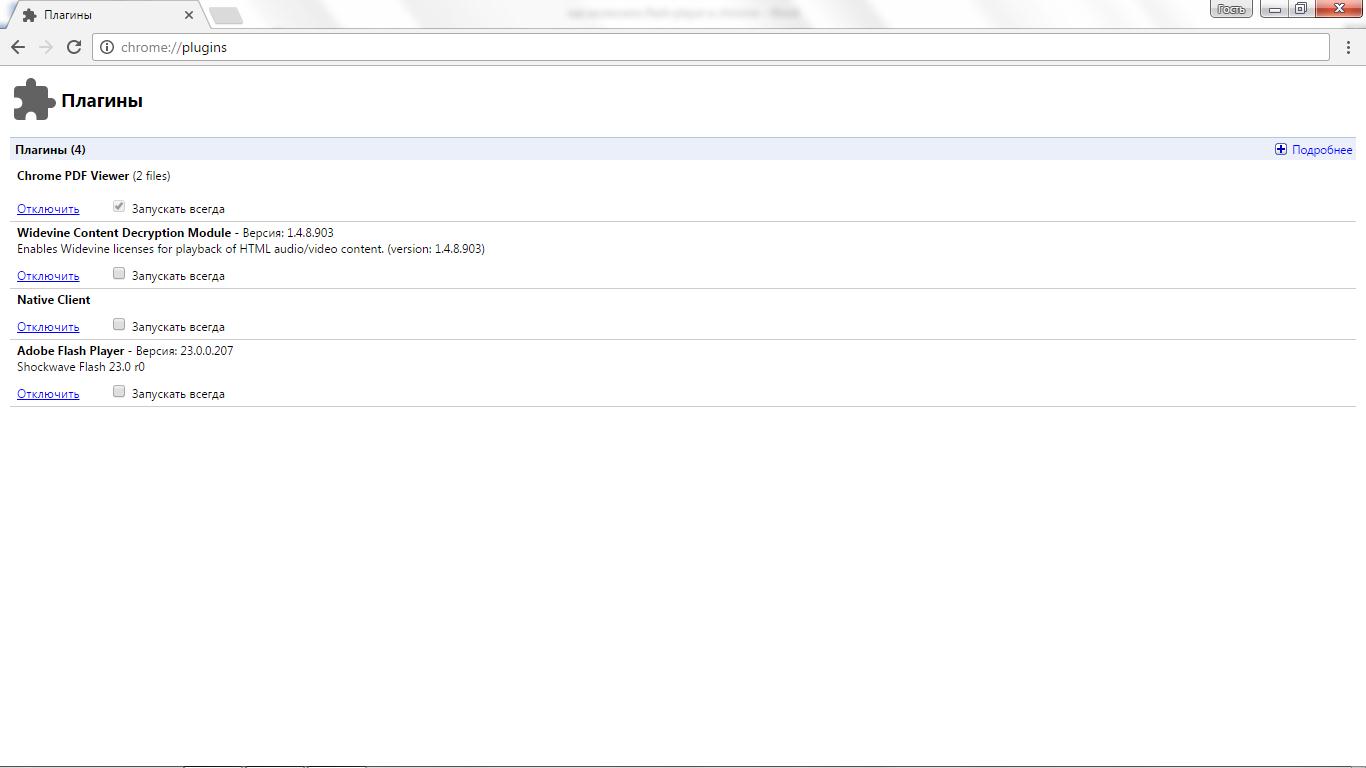Click the Adobe Flash Player plugin name
The height and width of the screenshot is (768, 1366).
click(71, 351)
